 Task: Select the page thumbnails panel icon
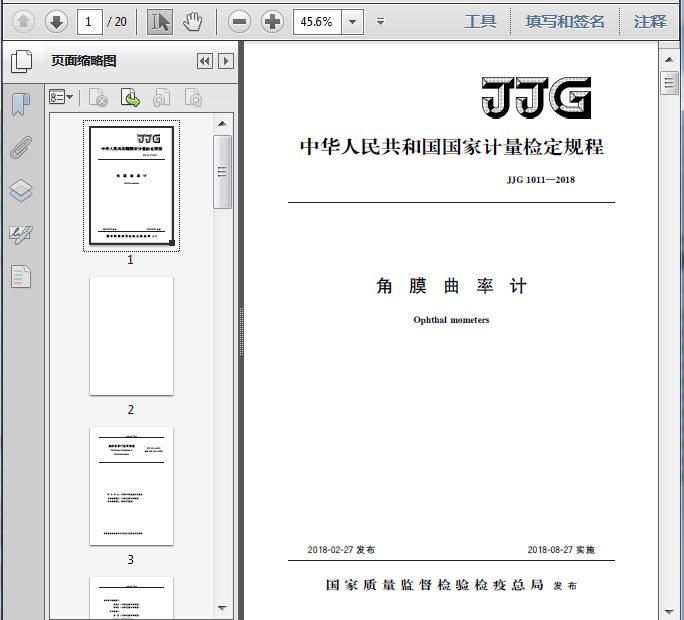click(x=21, y=61)
